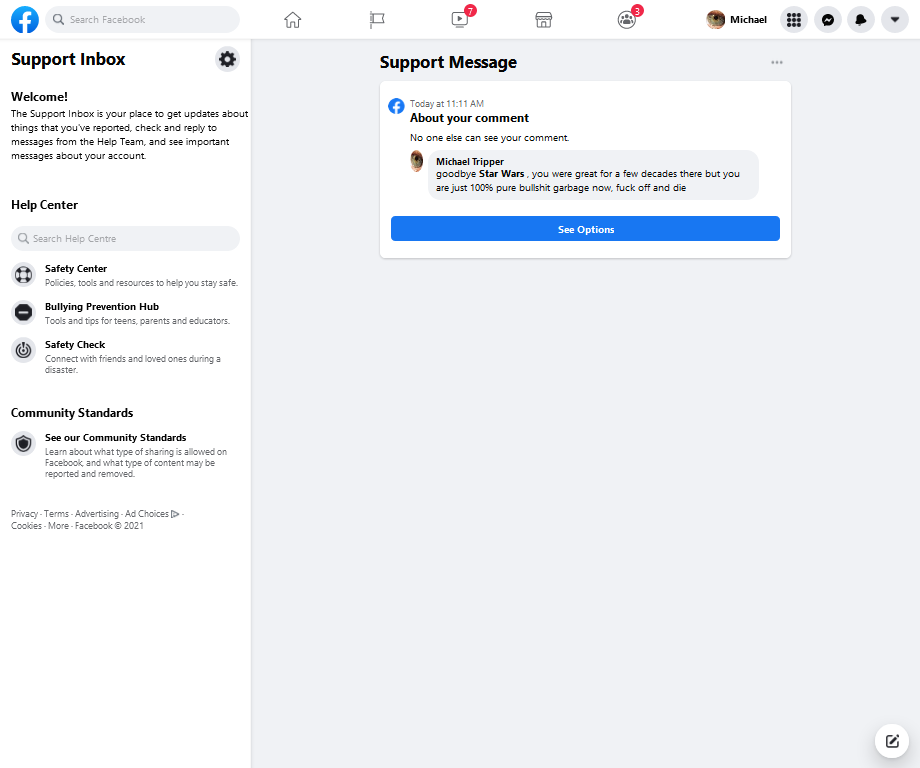920x768 pixels.
Task: Click the 'About your comment' heading
Action: pos(469,118)
